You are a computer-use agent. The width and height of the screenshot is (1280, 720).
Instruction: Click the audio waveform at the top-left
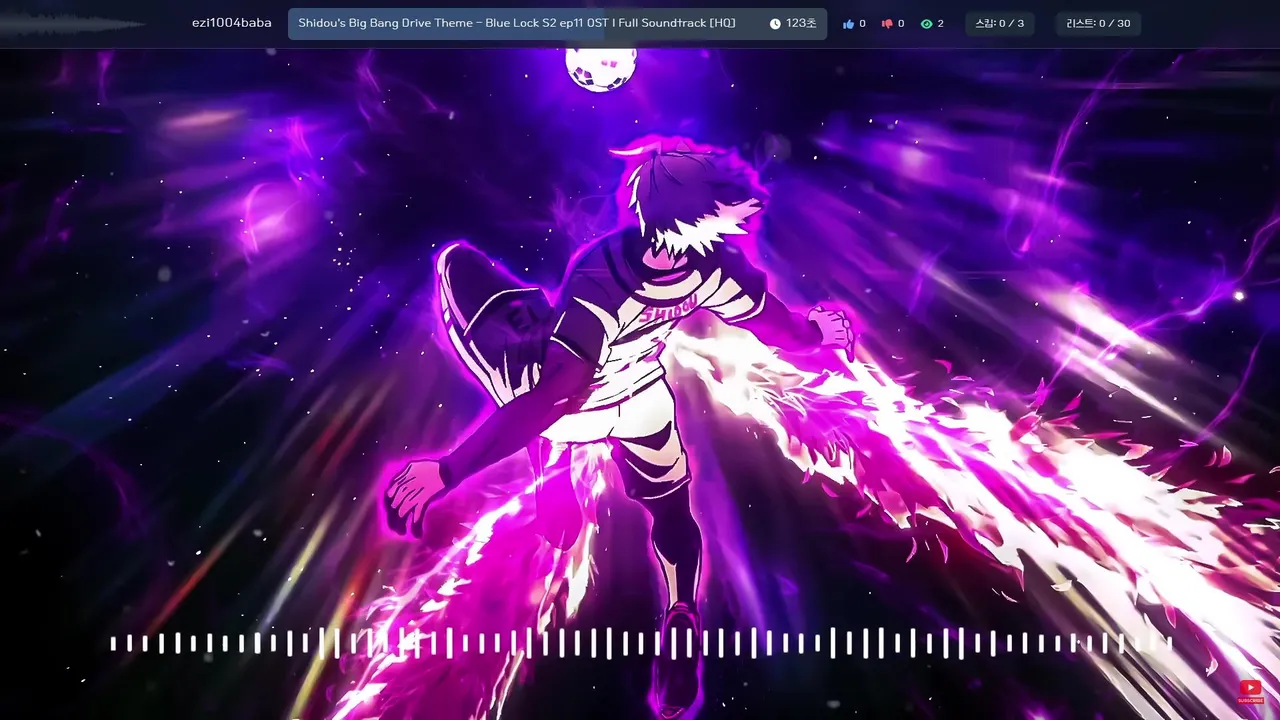75,24
